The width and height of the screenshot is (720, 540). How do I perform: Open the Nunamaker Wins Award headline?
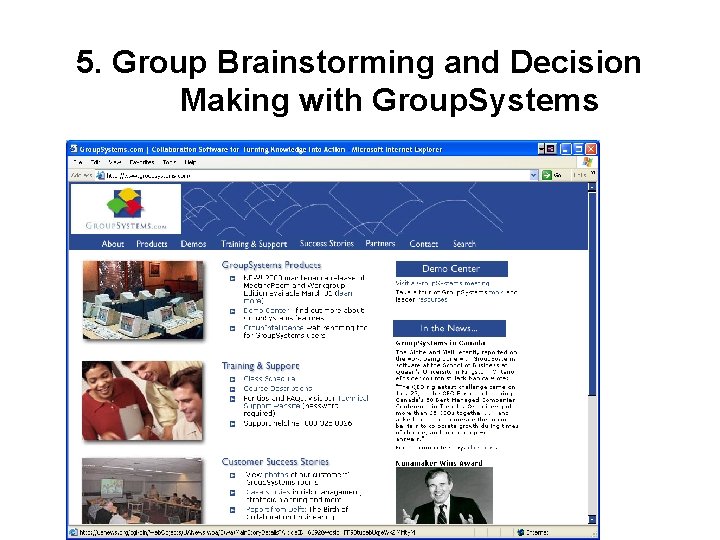pos(439,463)
